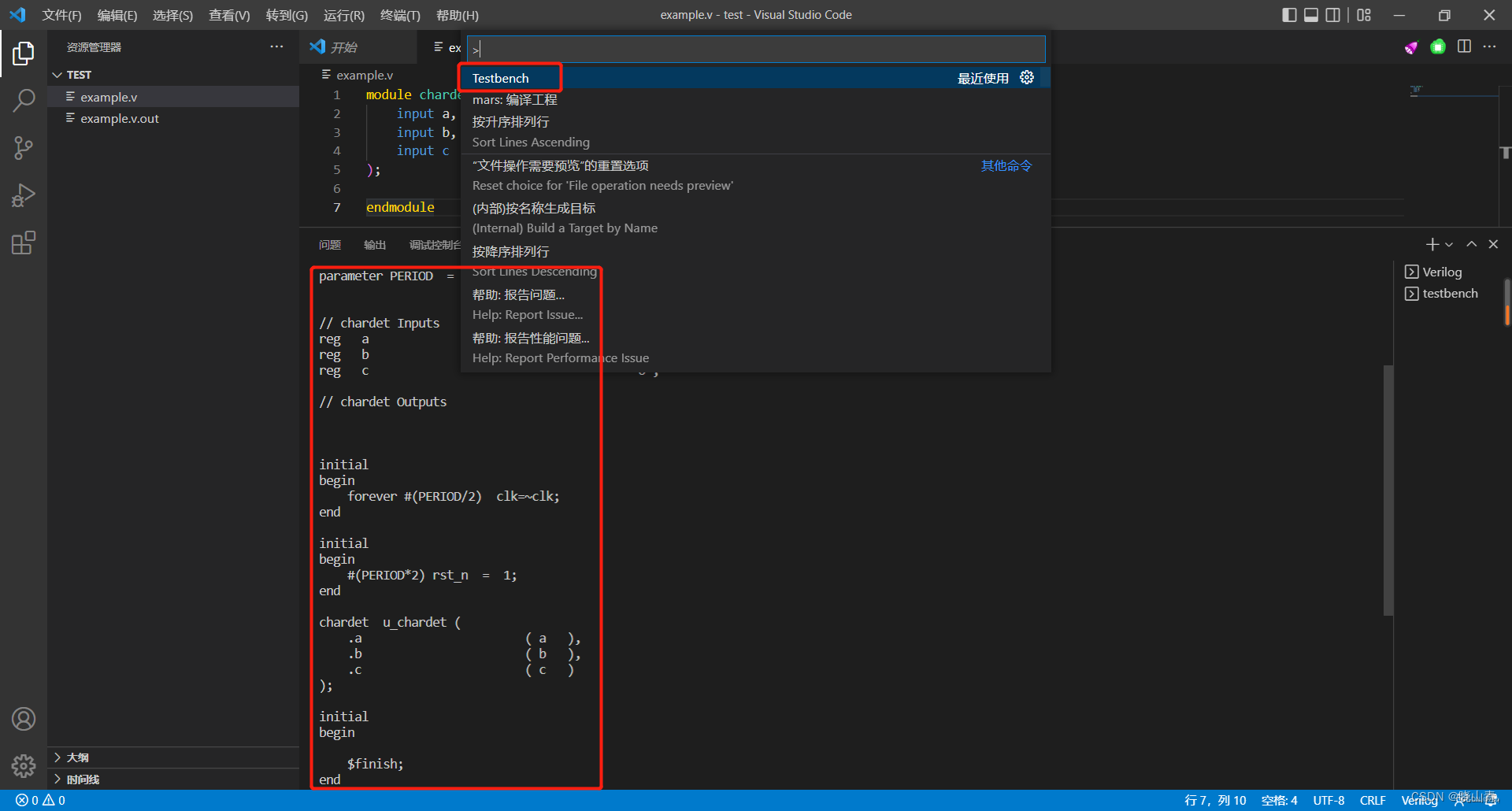Open the Search view in the Activity Bar

point(23,101)
